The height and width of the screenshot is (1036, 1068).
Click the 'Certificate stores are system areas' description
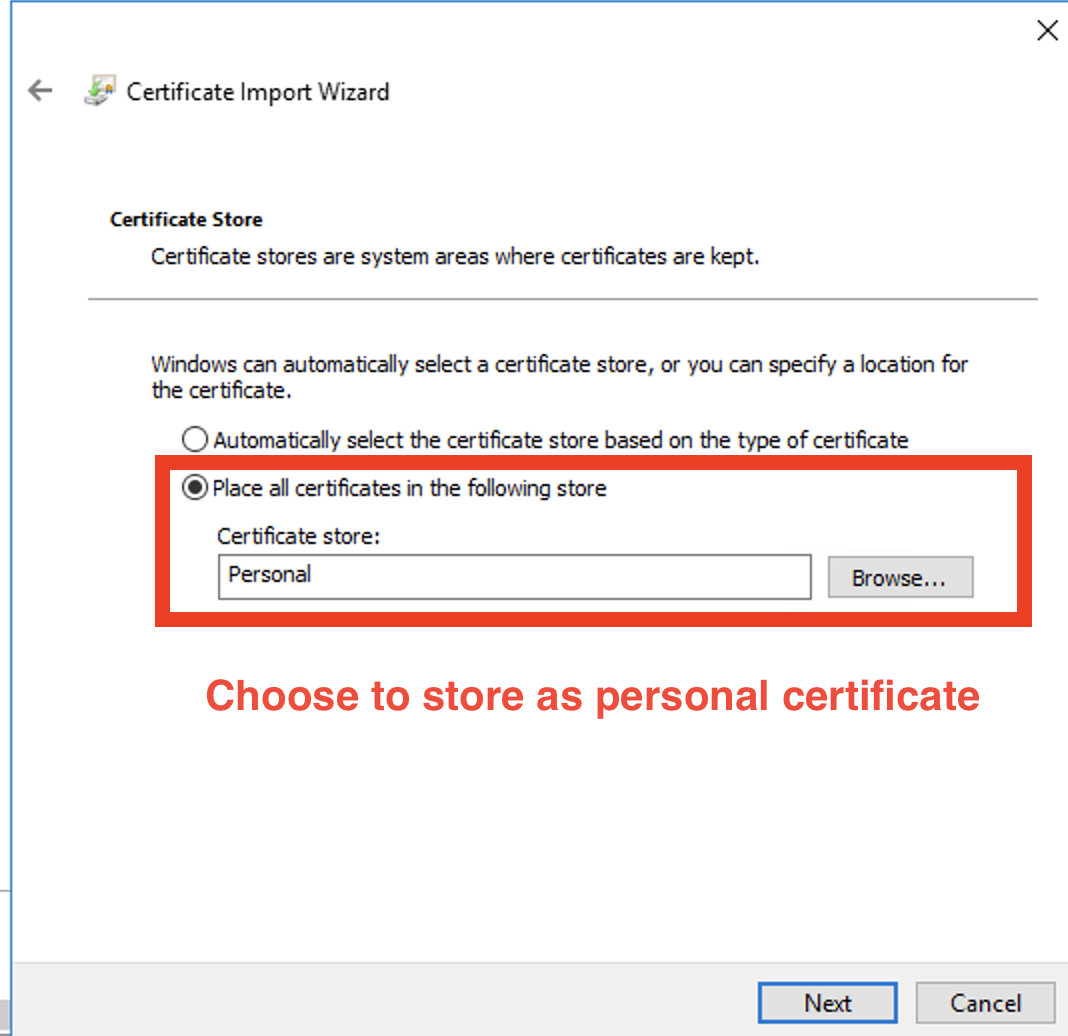point(455,257)
